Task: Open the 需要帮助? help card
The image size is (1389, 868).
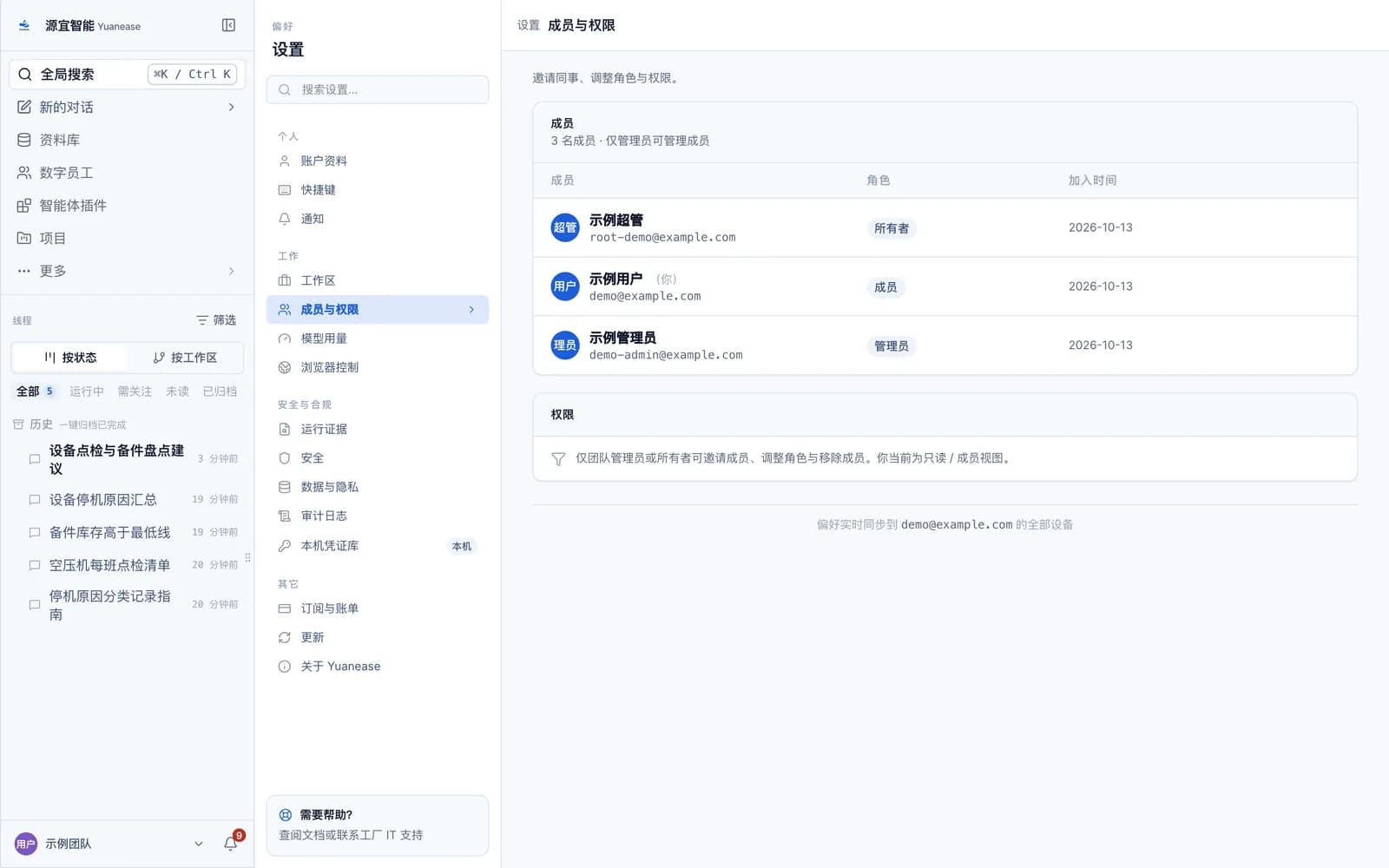Action: pos(378,825)
